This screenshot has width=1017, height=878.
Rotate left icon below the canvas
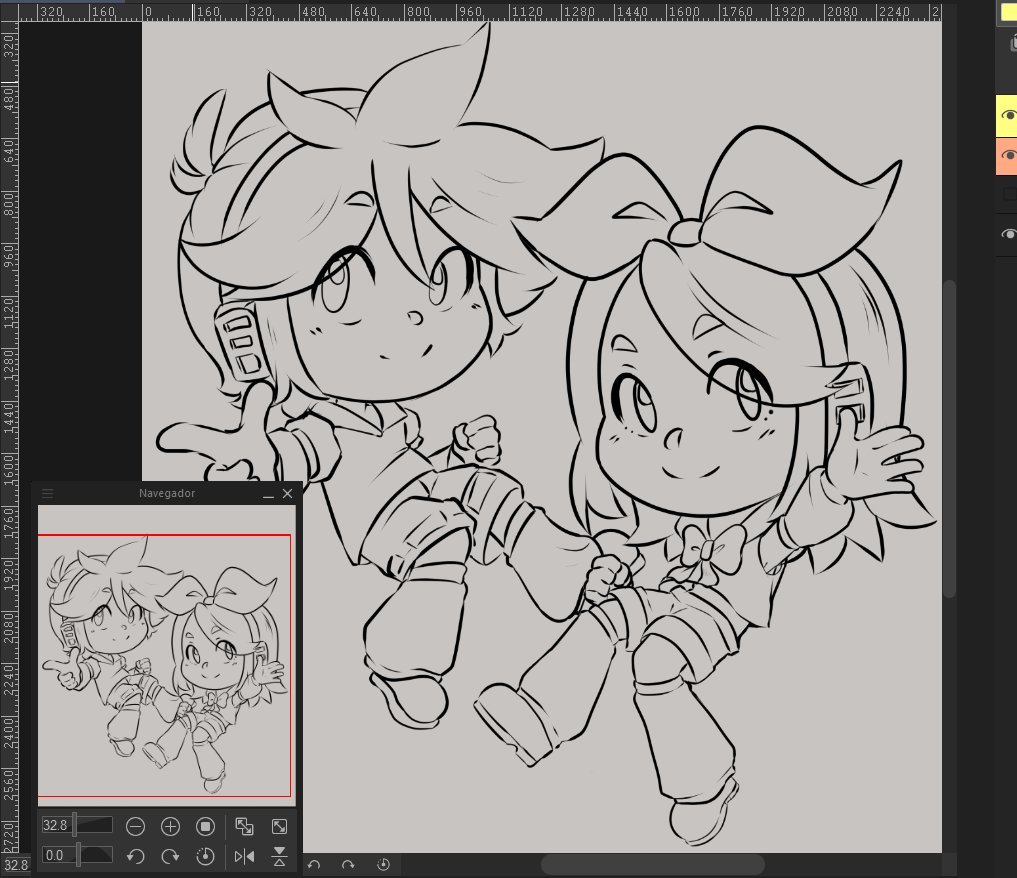[314, 864]
